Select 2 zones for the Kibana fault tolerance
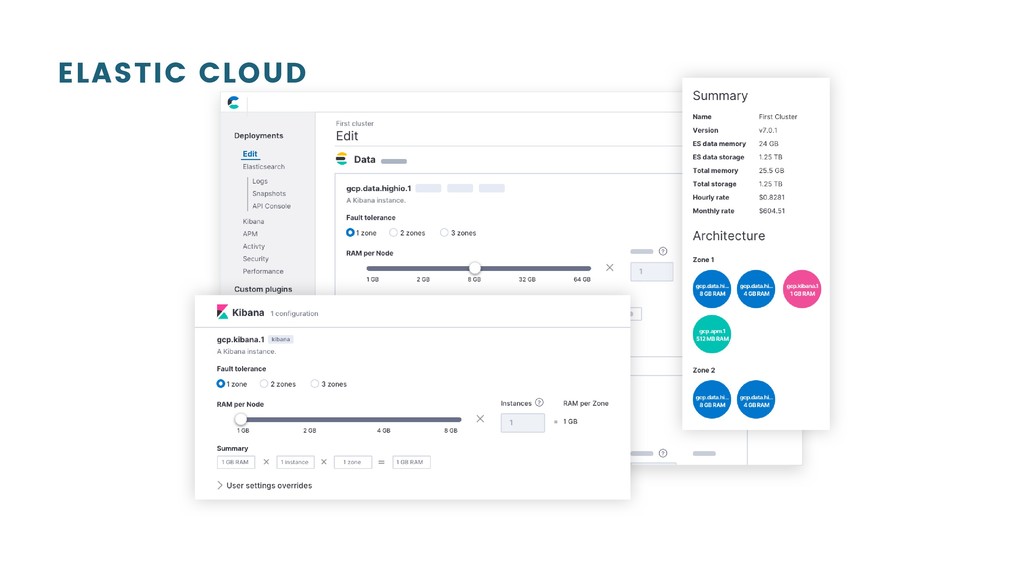This screenshot has height=576, width=1024. point(264,383)
